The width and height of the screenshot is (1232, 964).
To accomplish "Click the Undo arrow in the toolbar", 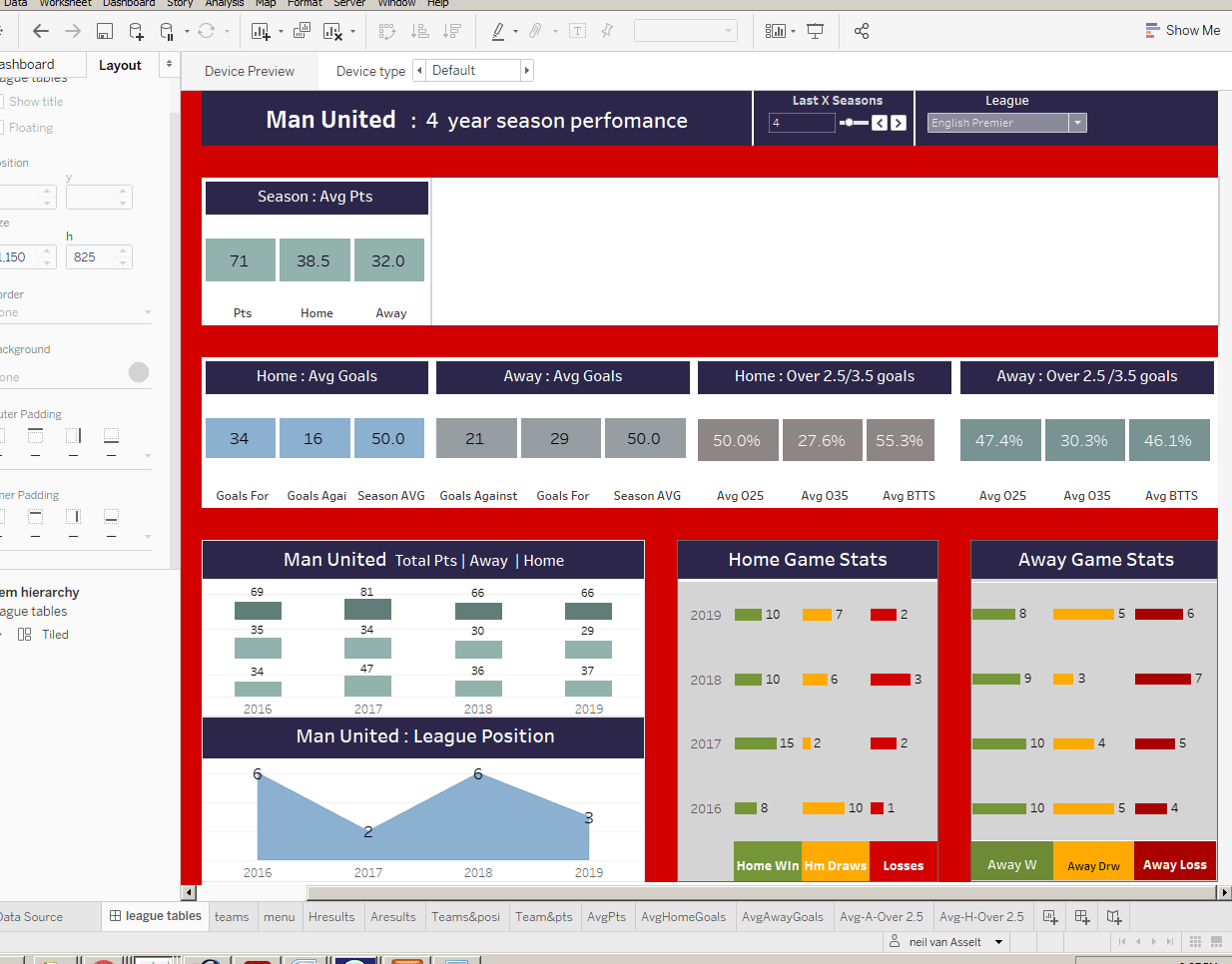I will [40, 30].
